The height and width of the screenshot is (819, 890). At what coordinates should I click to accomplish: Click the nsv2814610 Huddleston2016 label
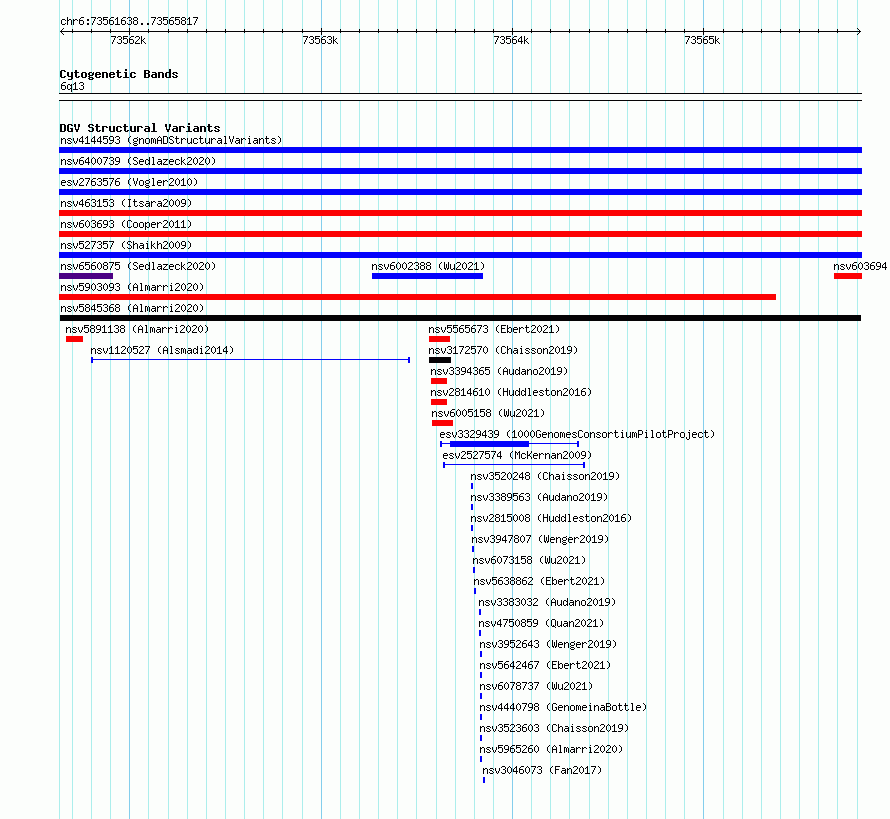511,392
